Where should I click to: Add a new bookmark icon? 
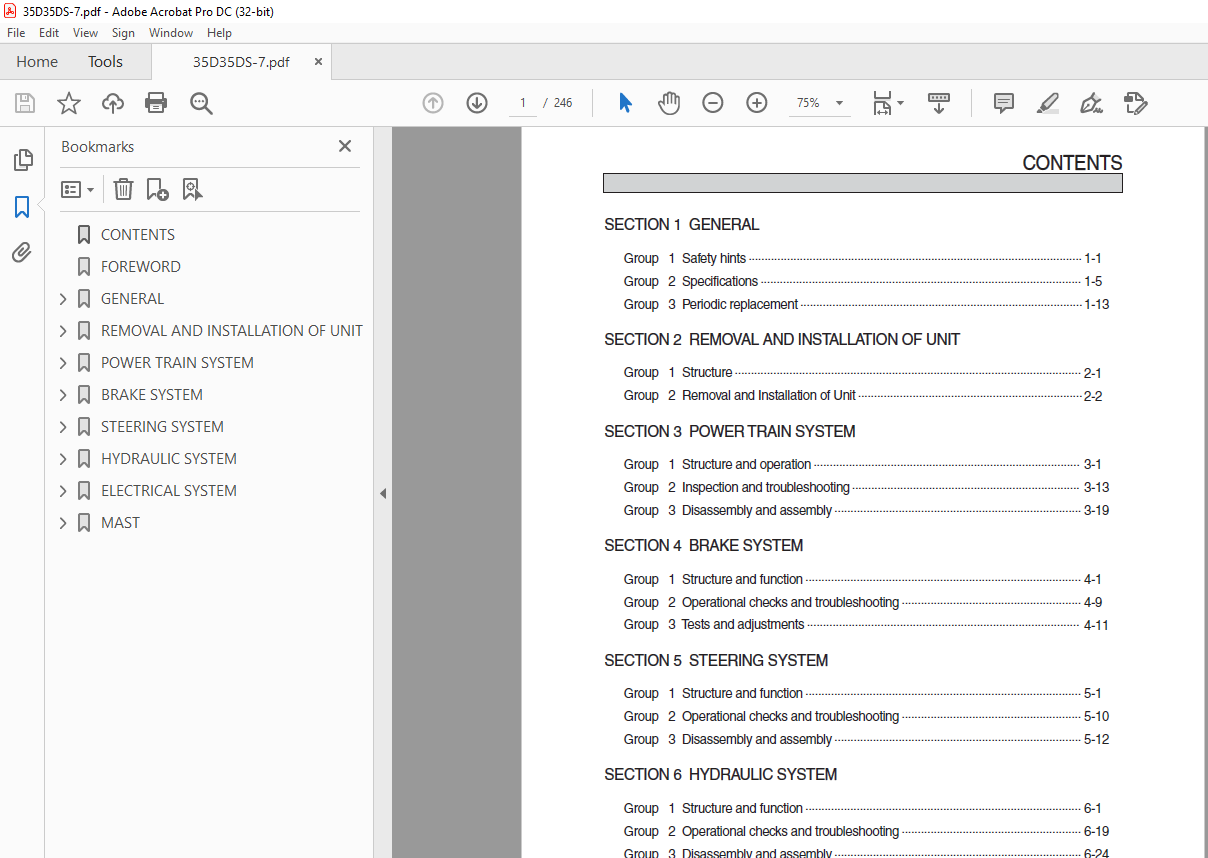pyautogui.click(x=157, y=189)
